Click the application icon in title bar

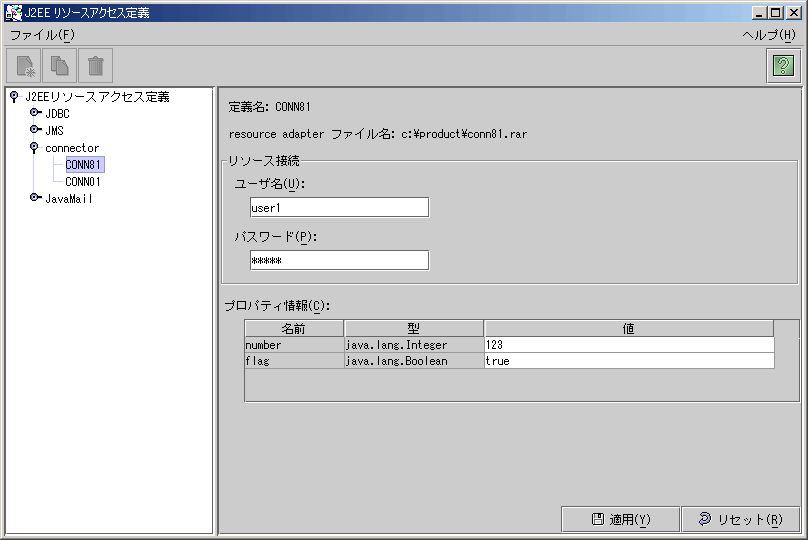[x=14, y=13]
